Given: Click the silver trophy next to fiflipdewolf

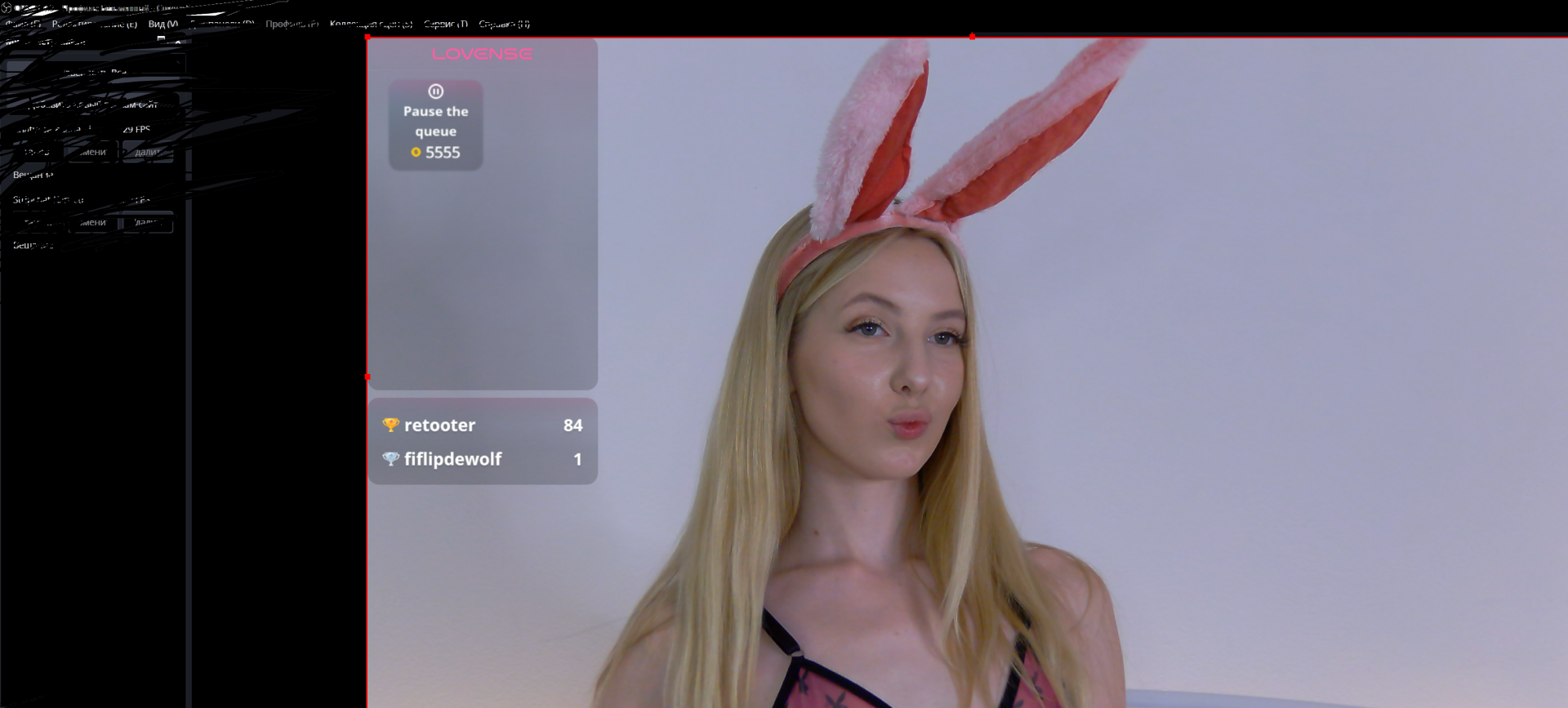Looking at the screenshot, I should coord(390,459).
